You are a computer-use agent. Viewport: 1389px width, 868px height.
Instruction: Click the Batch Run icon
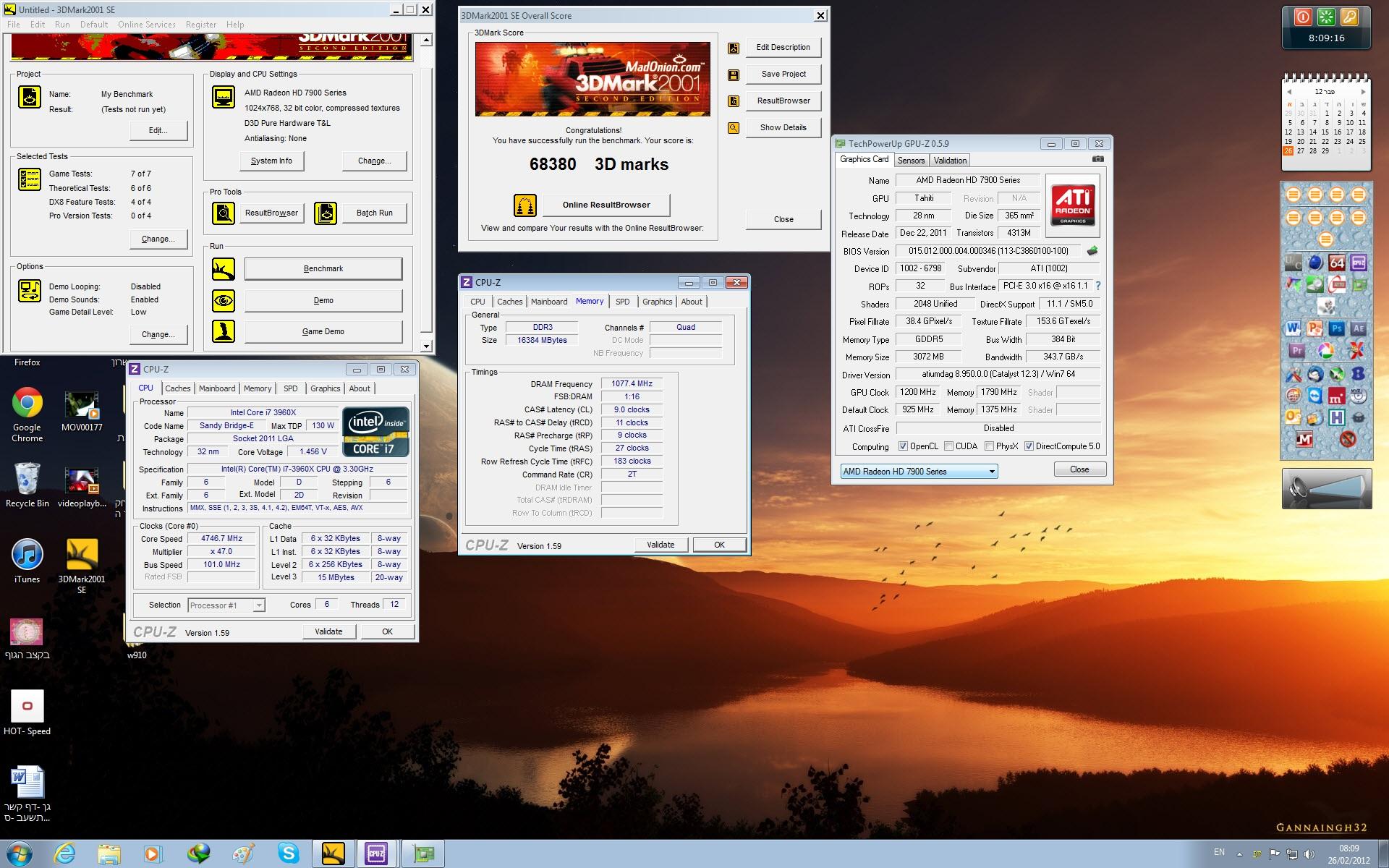(x=326, y=213)
